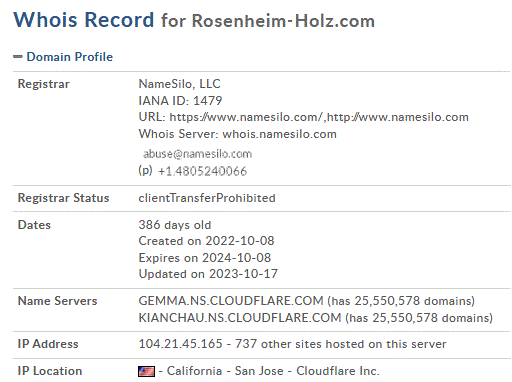Viewport: 512px width, 382px height.
Task: Click the US flag icon
Action: (146, 371)
